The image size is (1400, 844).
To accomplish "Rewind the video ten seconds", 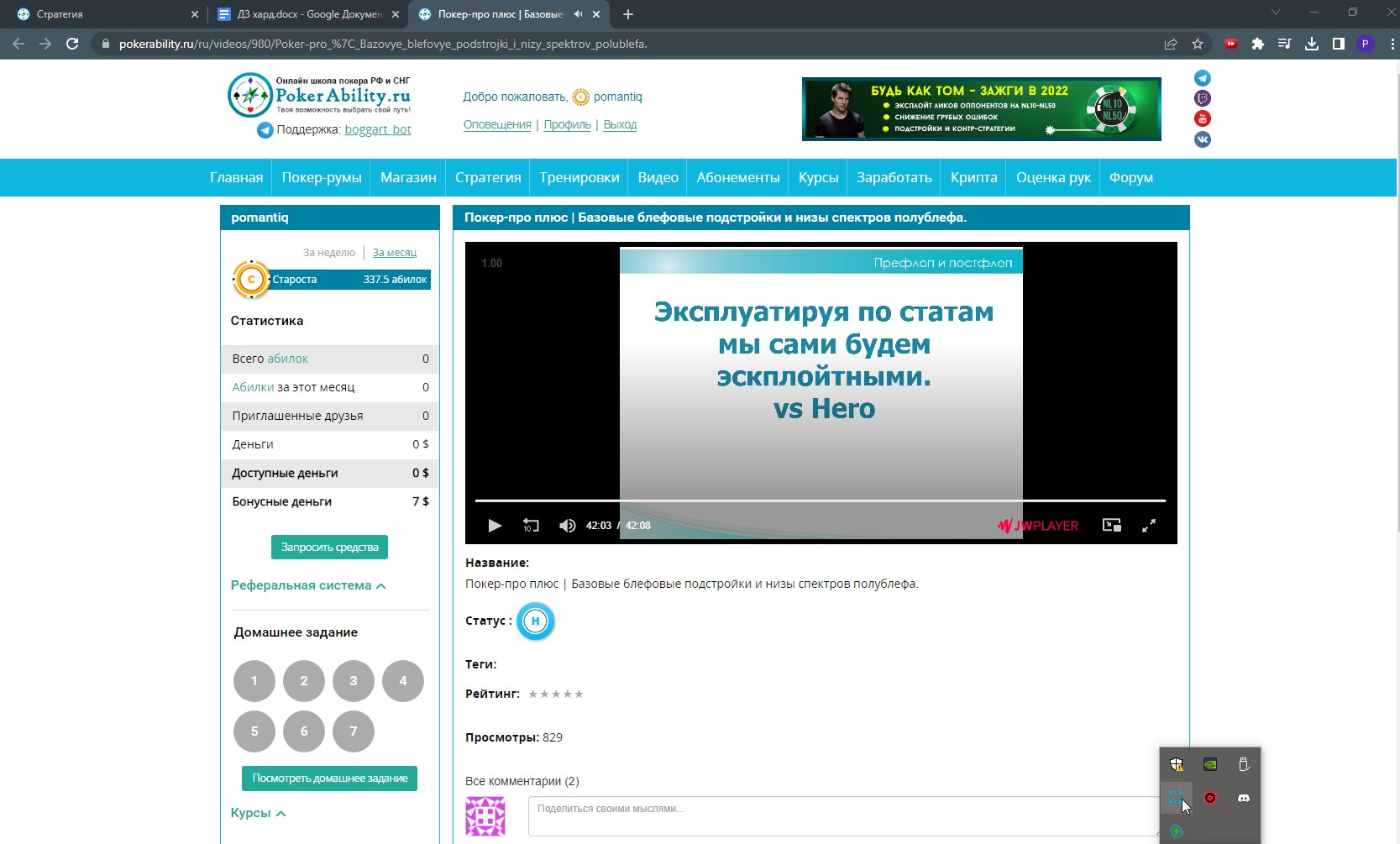I will (x=531, y=526).
